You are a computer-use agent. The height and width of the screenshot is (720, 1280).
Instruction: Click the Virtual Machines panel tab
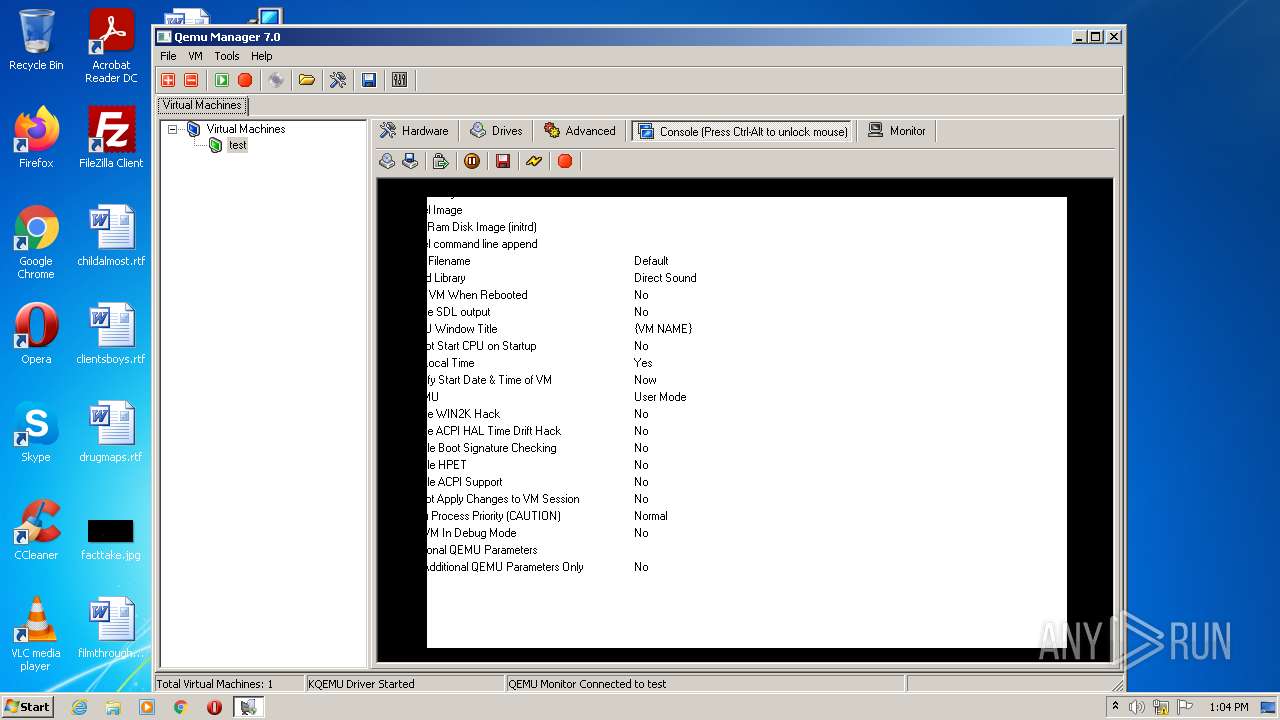[x=202, y=105]
